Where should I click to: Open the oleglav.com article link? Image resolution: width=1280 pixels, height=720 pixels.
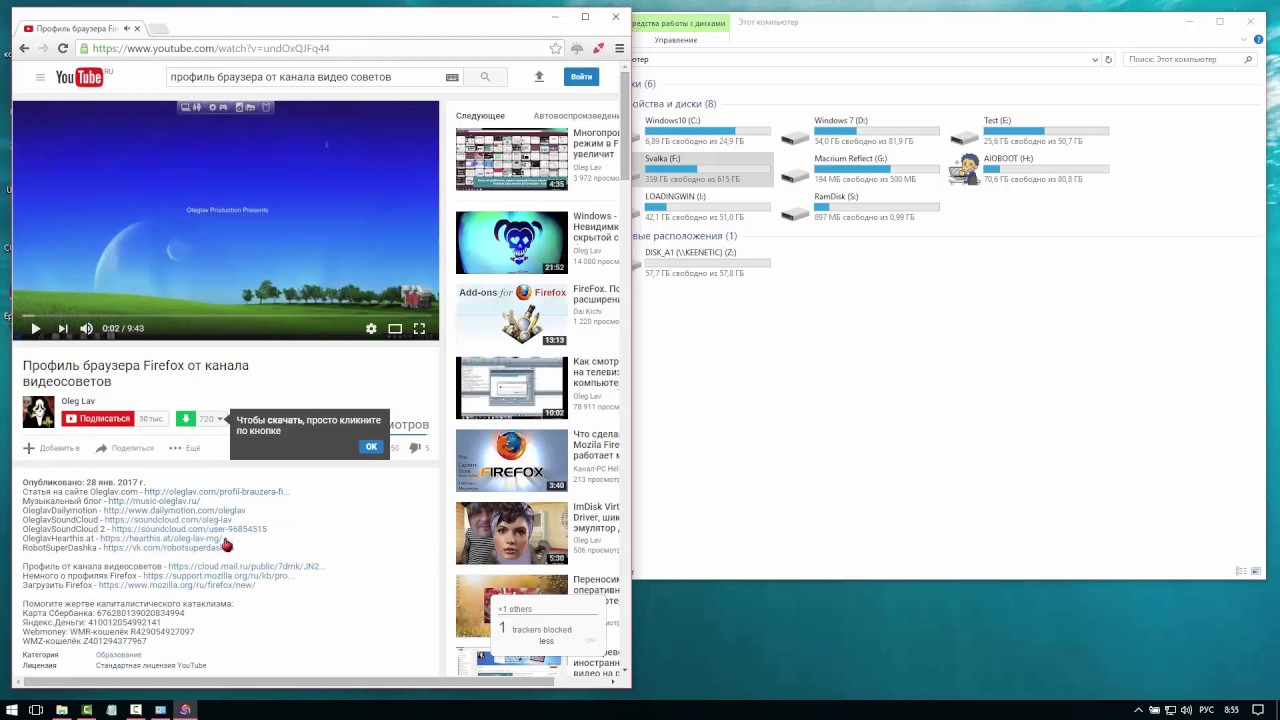pyautogui.click(x=215, y=492)
